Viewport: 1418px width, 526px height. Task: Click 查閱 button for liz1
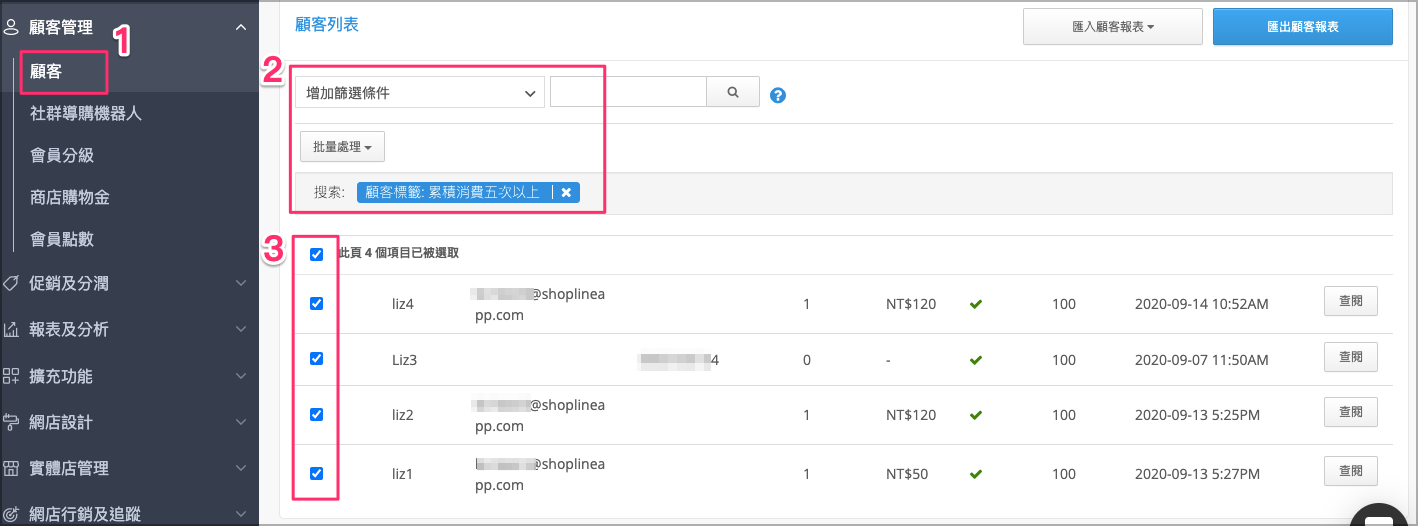point(1350,471)
